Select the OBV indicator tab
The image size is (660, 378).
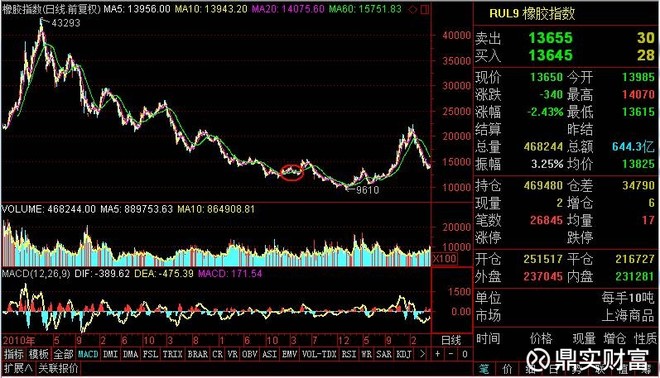click(x=250, y=354)
